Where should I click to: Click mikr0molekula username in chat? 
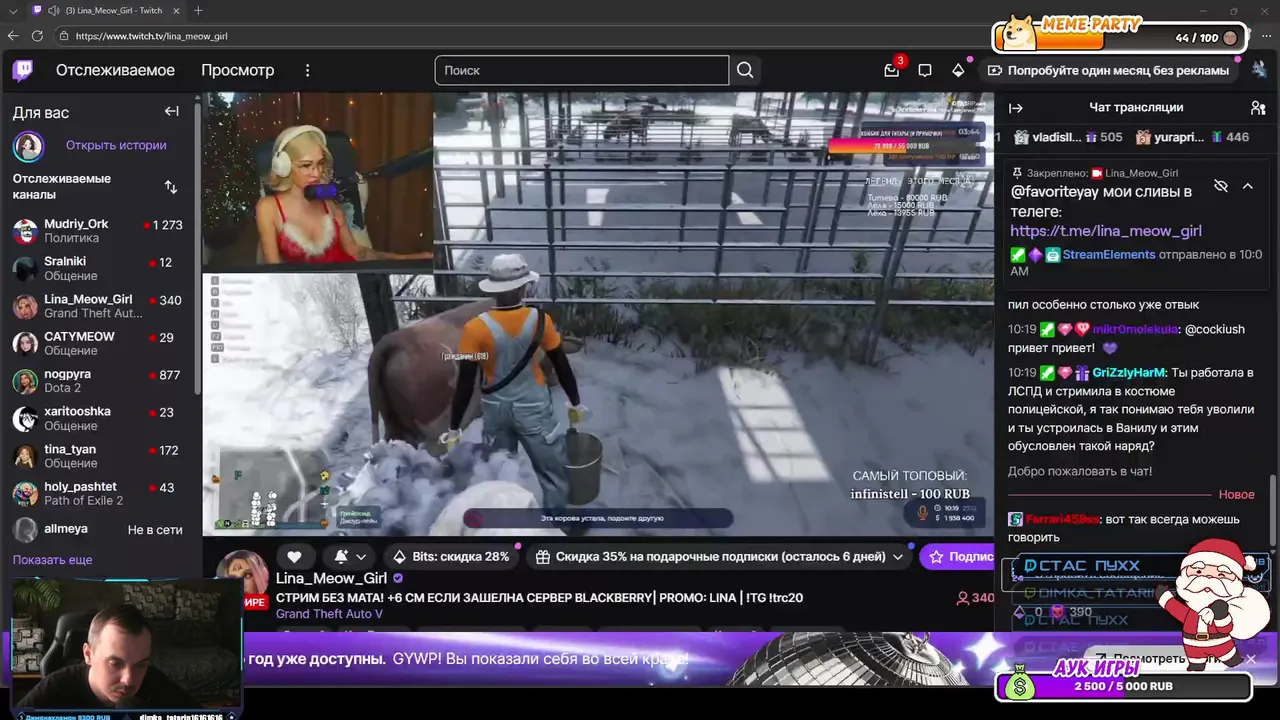click(x=1136, y=329)
